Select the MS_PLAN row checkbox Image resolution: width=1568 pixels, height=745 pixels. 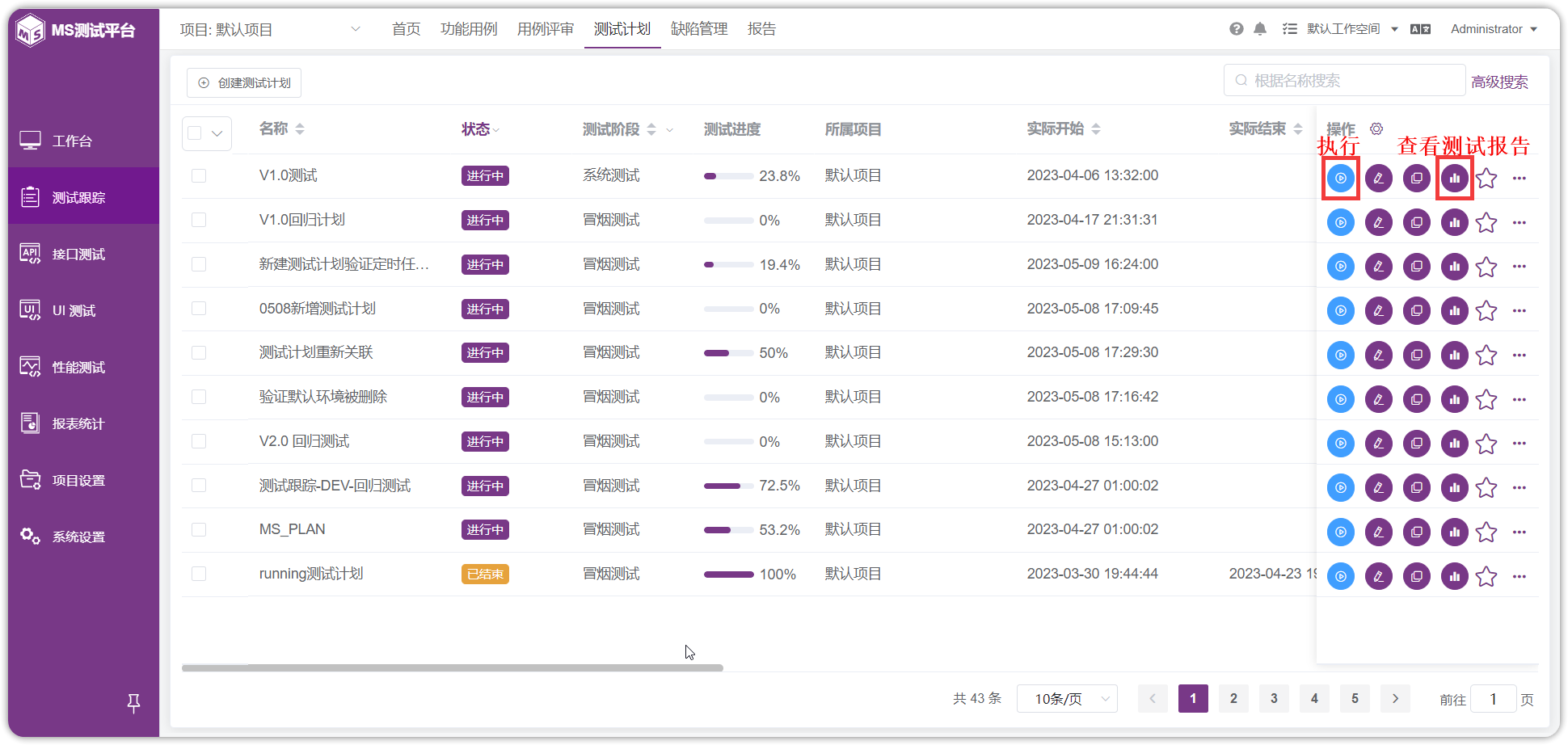[x=199, y=529]
